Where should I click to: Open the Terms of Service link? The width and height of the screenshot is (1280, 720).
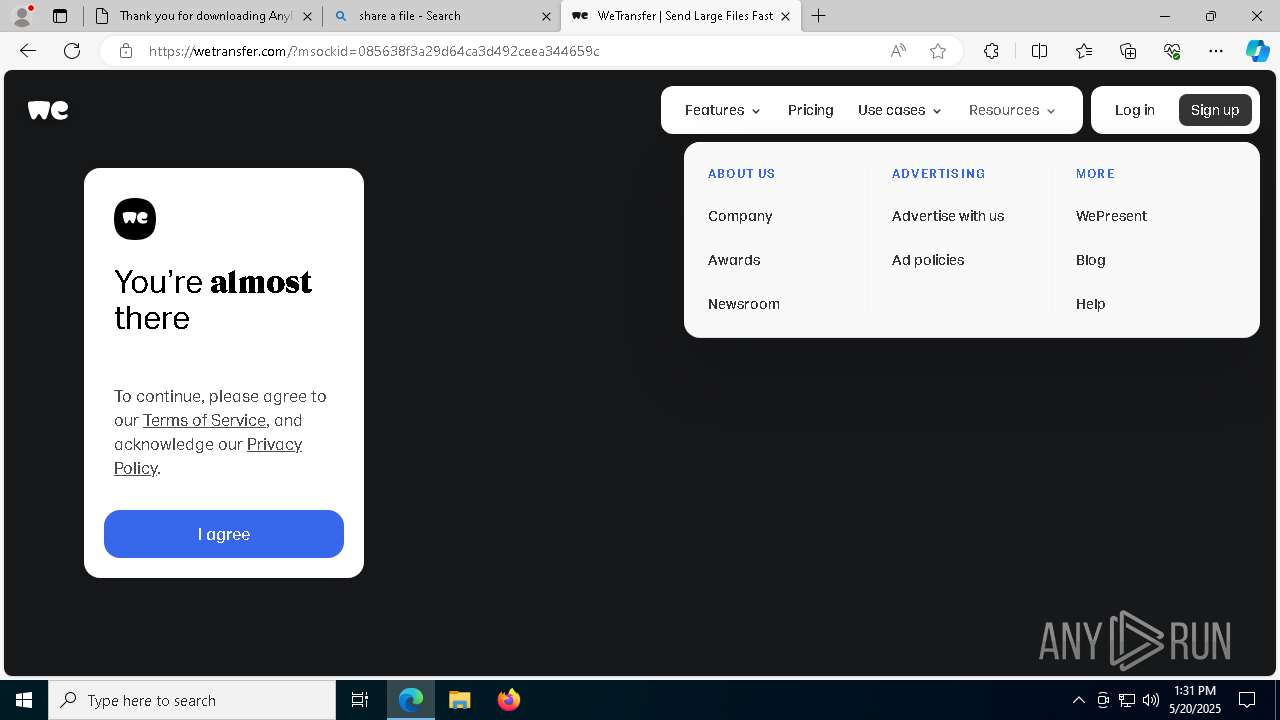pyautogui.click(x=204, y=420)
